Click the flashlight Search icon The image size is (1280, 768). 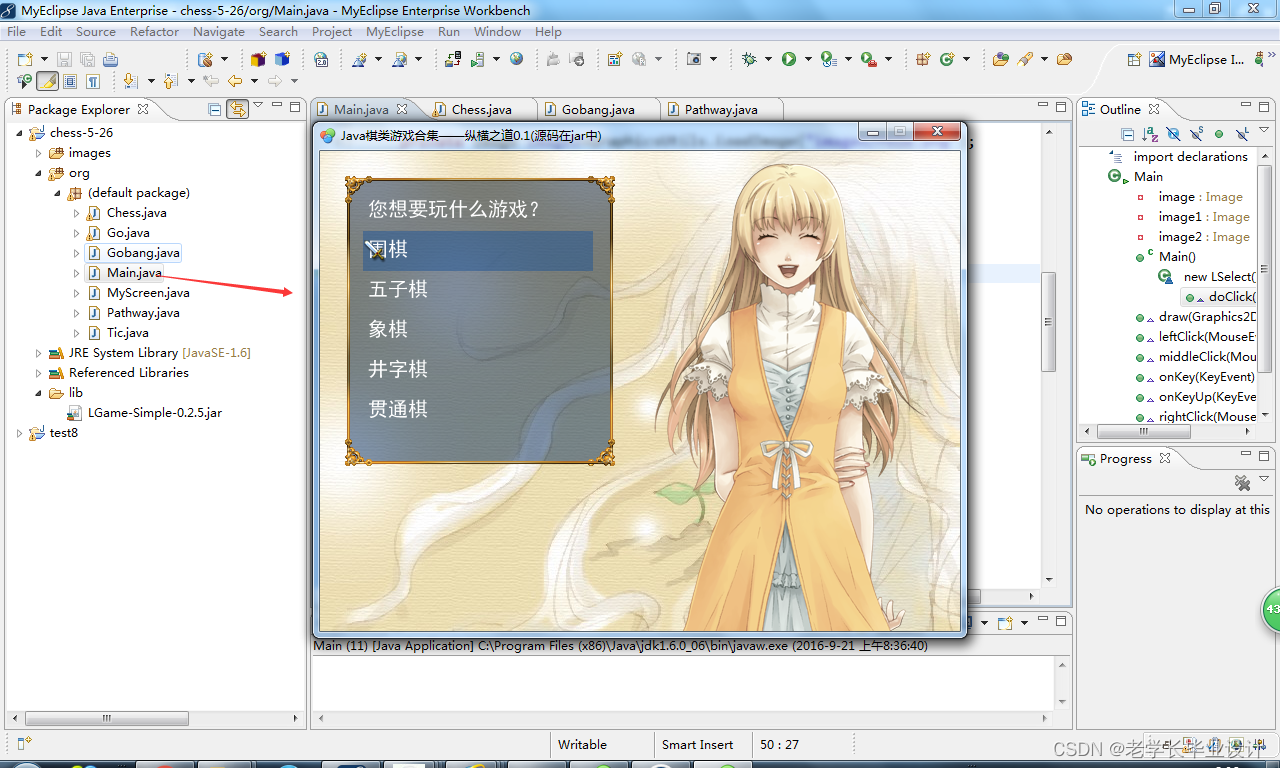click(x=1025, y=60)
